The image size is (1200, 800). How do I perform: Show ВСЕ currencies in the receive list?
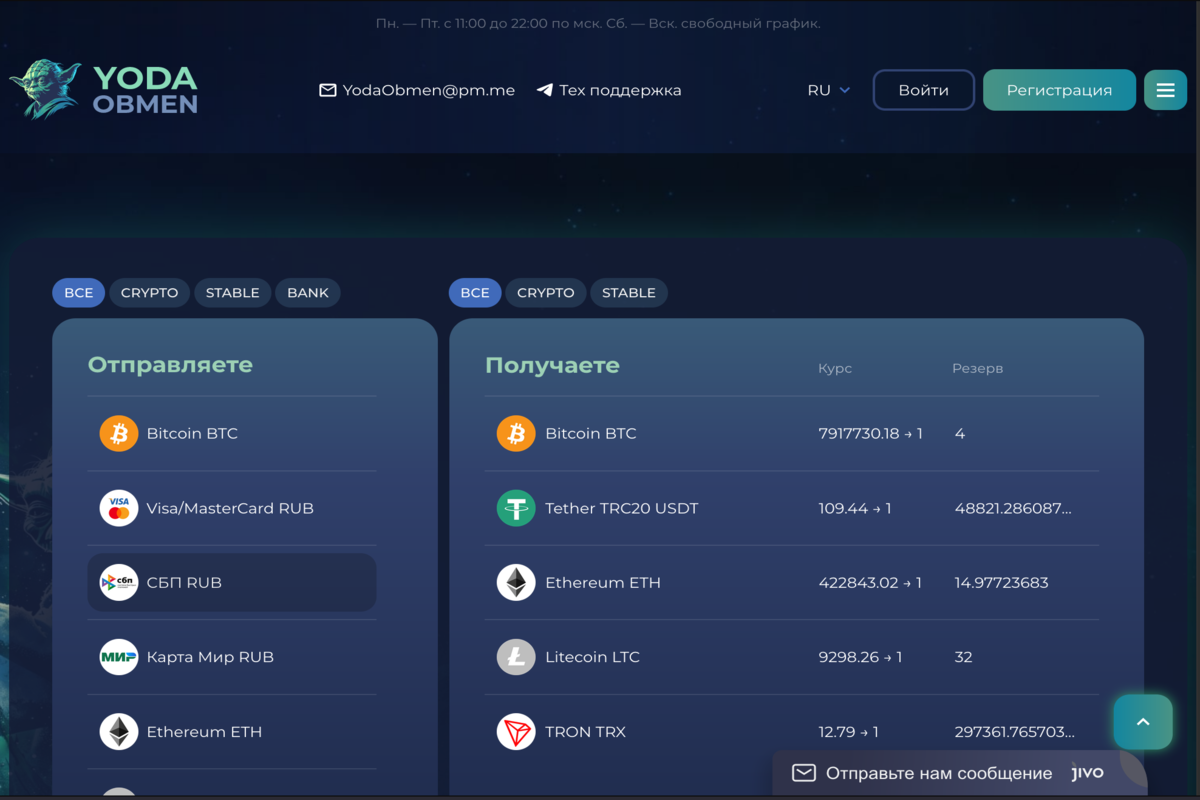click(475, 293)
